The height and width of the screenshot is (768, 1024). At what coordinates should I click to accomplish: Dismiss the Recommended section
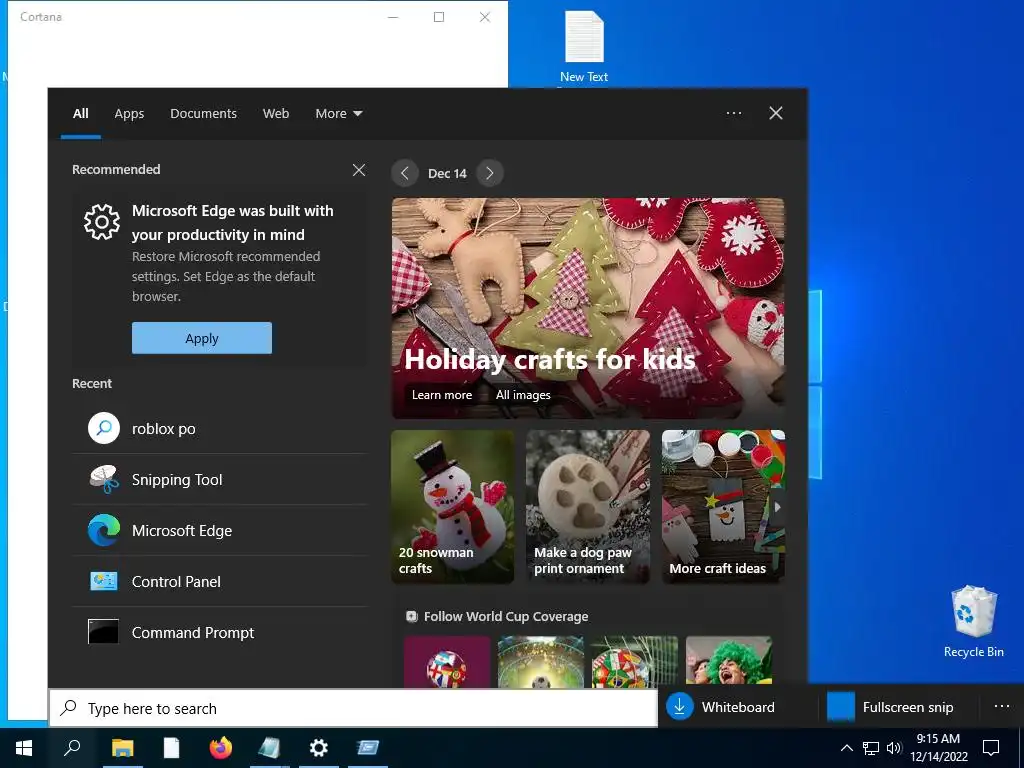359,170
